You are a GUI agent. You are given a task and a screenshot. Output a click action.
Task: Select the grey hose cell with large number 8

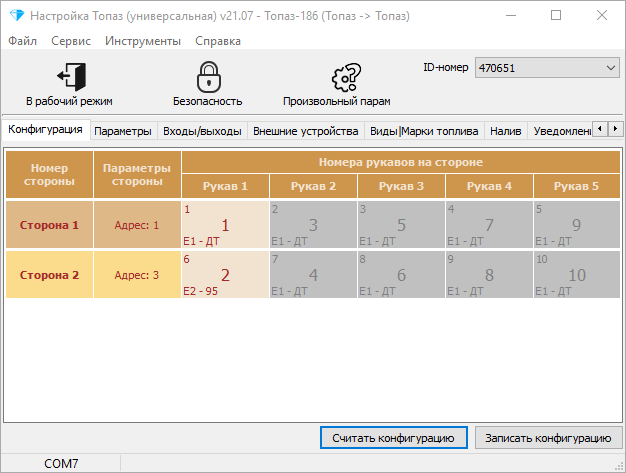pyautogui.click(x=489, y=275)
